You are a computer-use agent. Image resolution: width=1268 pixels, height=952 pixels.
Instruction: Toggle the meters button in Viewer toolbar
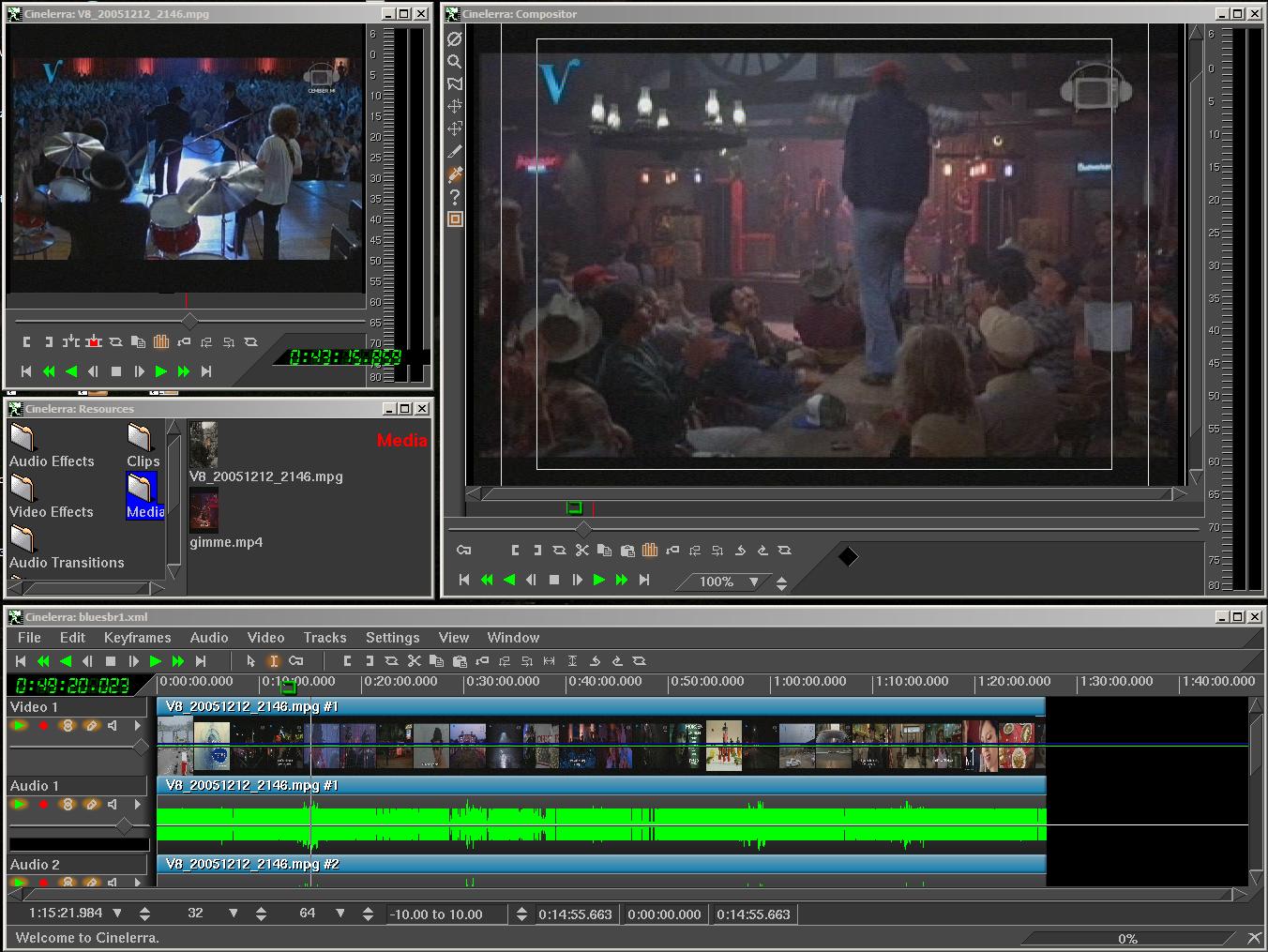[161, 341]
